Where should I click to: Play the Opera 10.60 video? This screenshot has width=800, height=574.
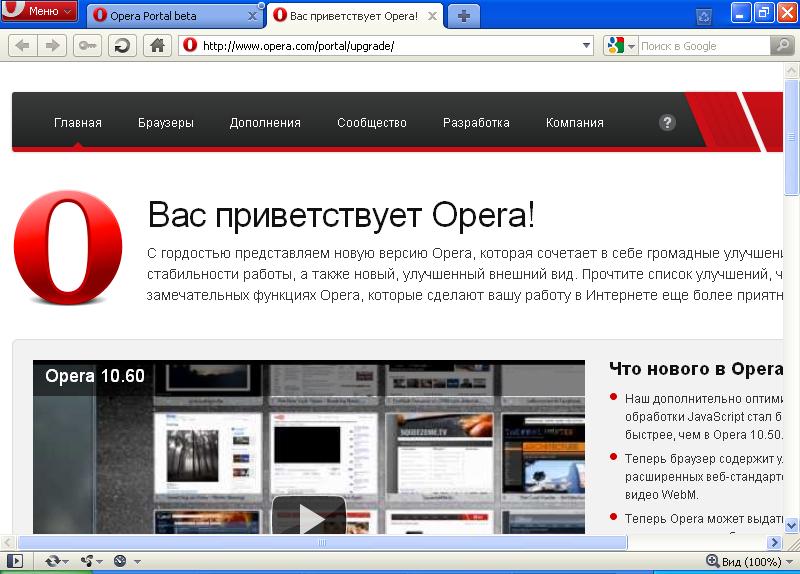(x=309, y=516)
